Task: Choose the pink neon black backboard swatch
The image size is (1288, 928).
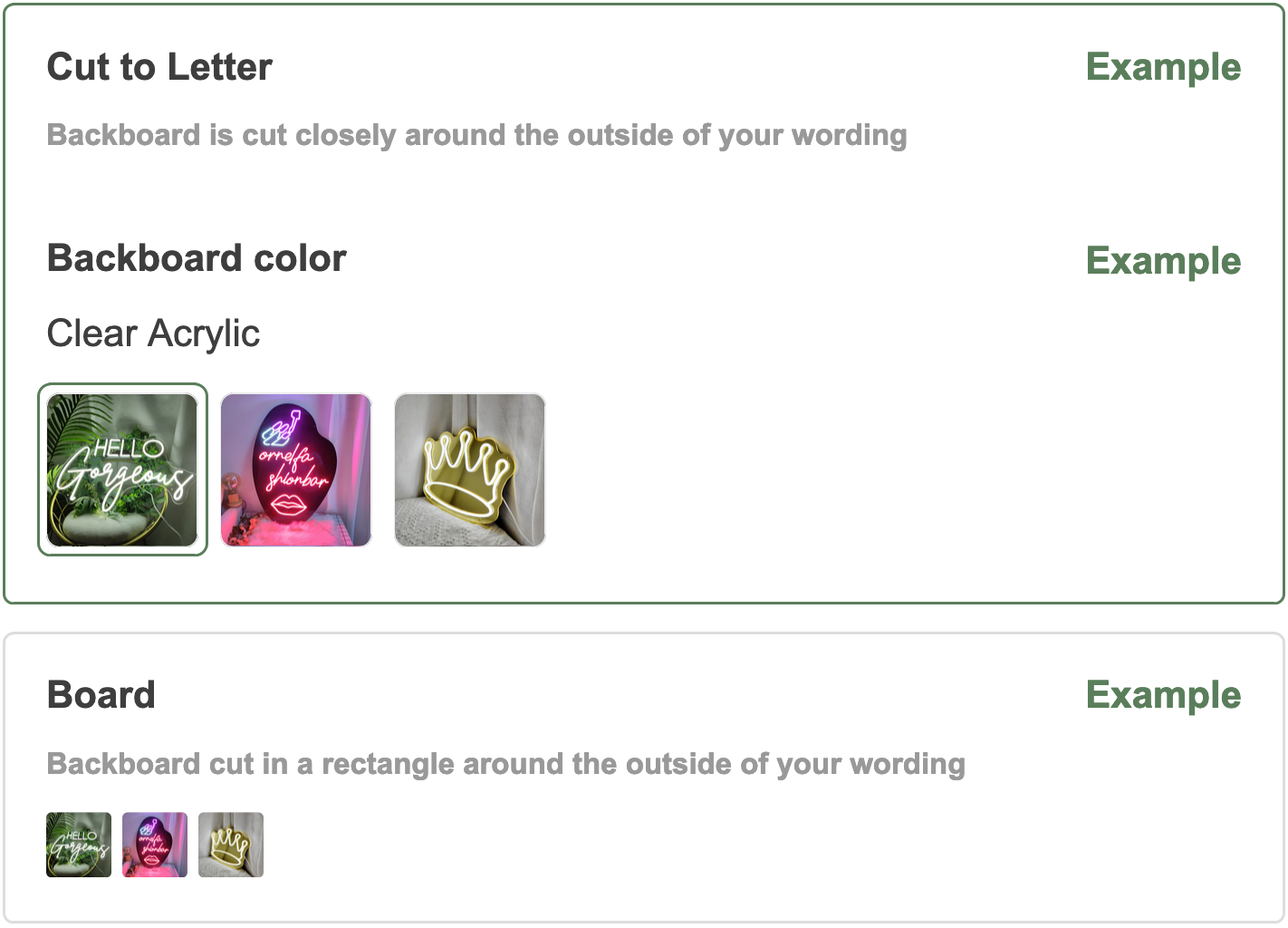Action: click(x=296, y=469)
